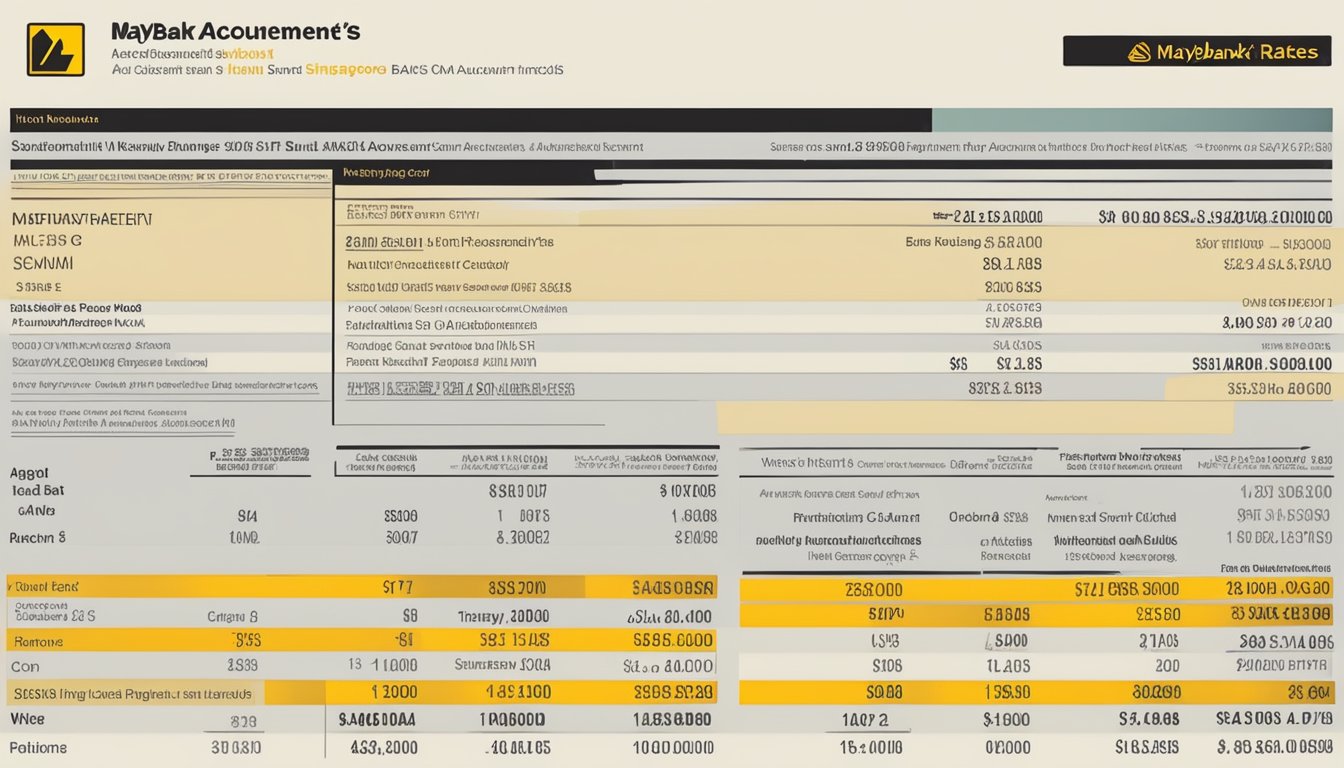Select the Rentoins highlighted yellow row
The height and width of the screenshot is (768, 1344).
[x=36, y=642]
